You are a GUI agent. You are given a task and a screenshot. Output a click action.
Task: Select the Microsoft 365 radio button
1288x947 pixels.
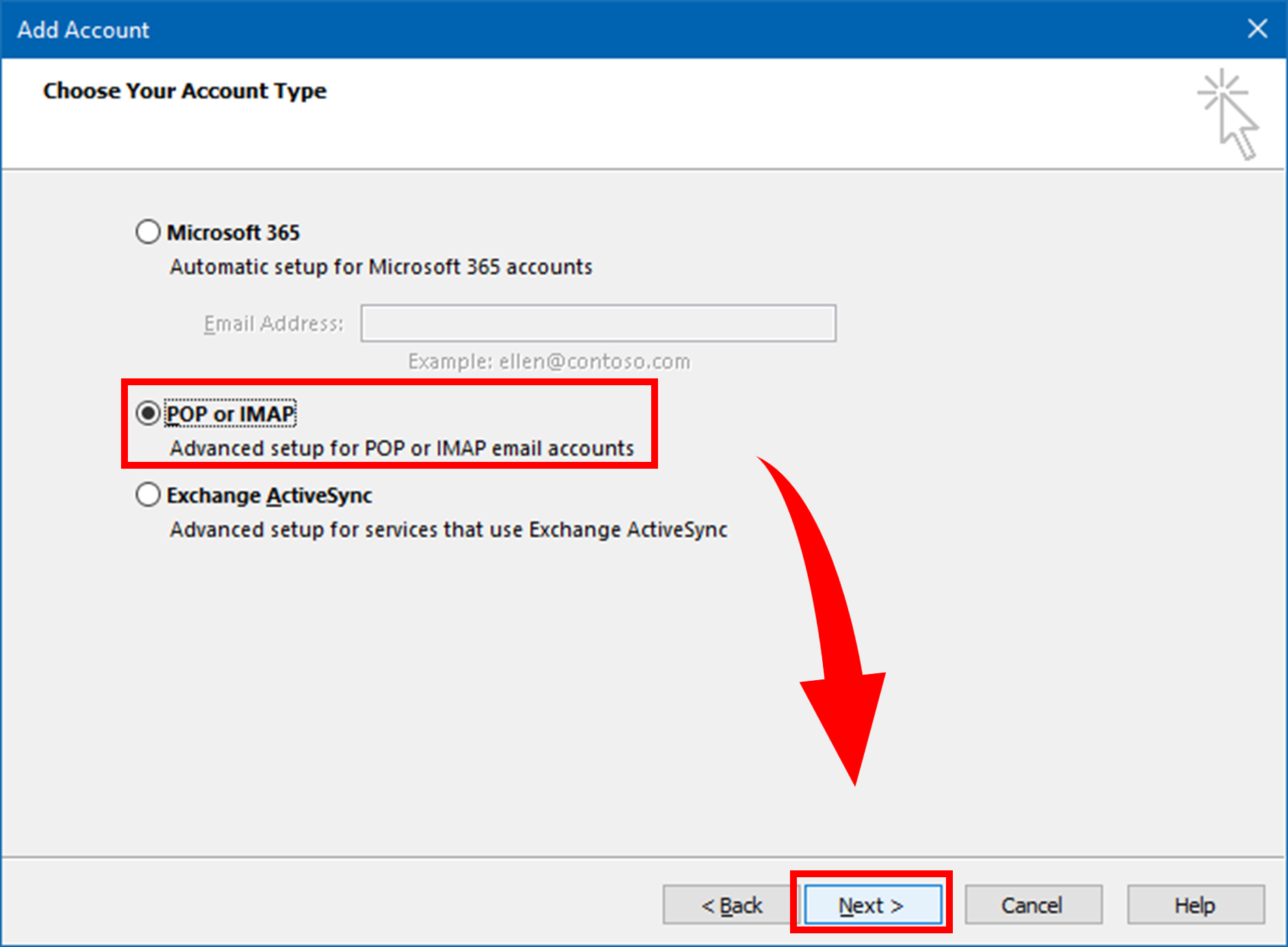(x=148, y=232)
